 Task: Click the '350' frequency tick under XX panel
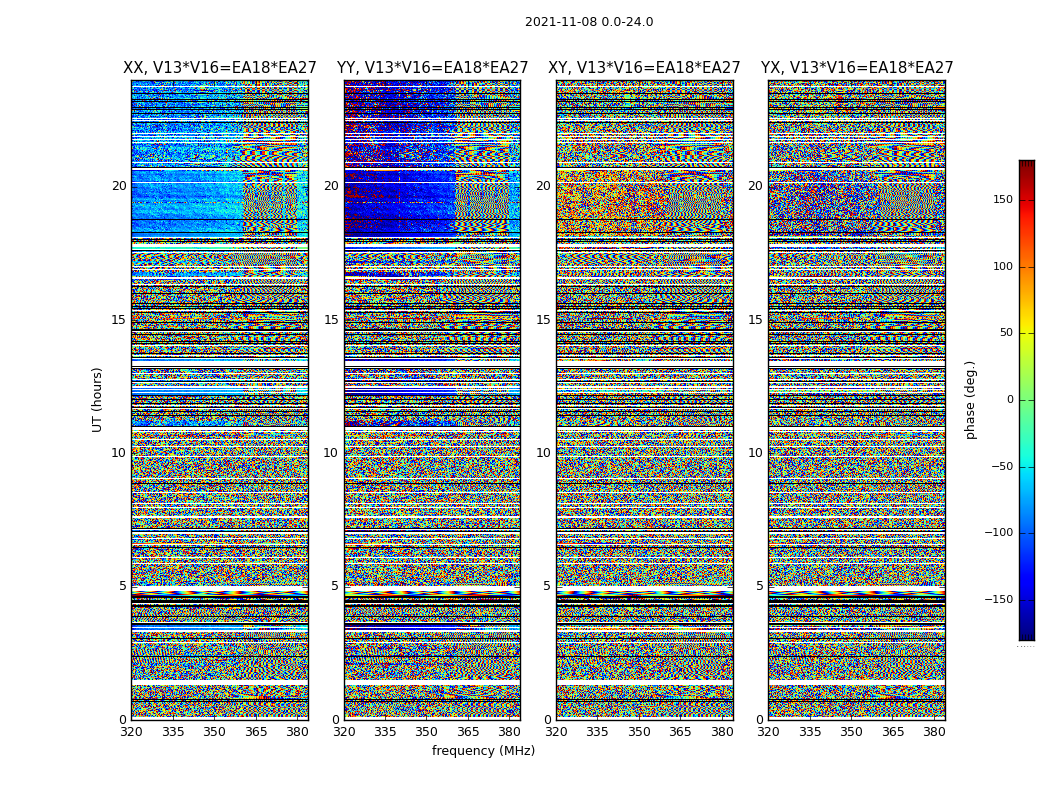tap(214, 732)
